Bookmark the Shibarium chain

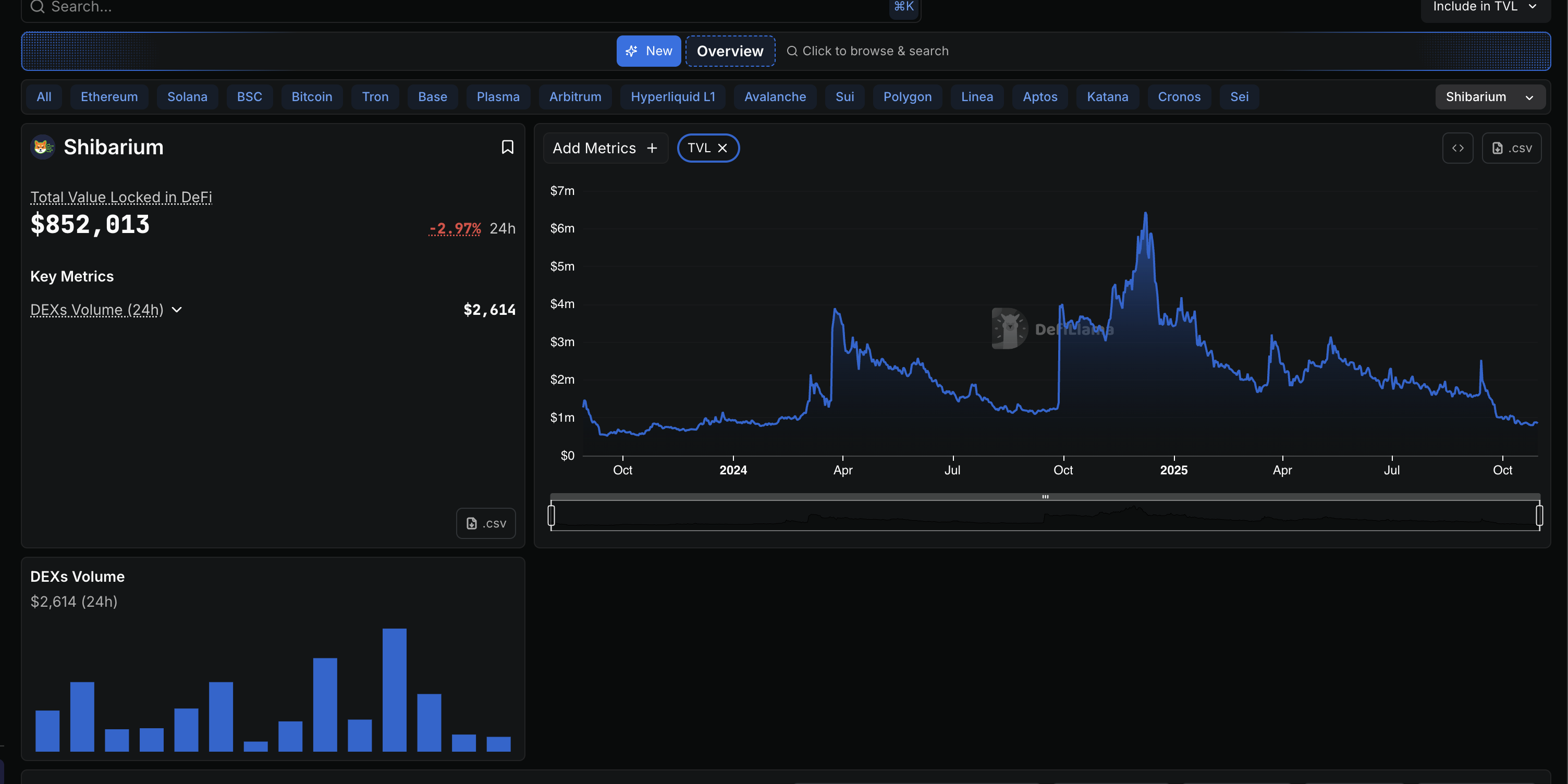(x=507, y=146)
